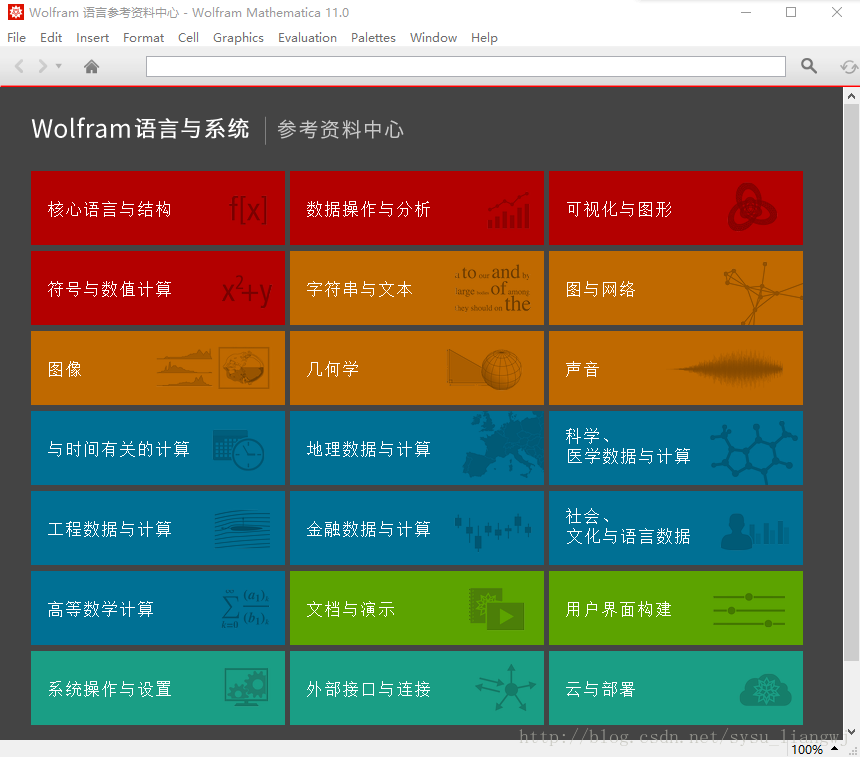Click the sphere and triangle icon
Viewport: 860px width, 757px height.
point(484,369)
